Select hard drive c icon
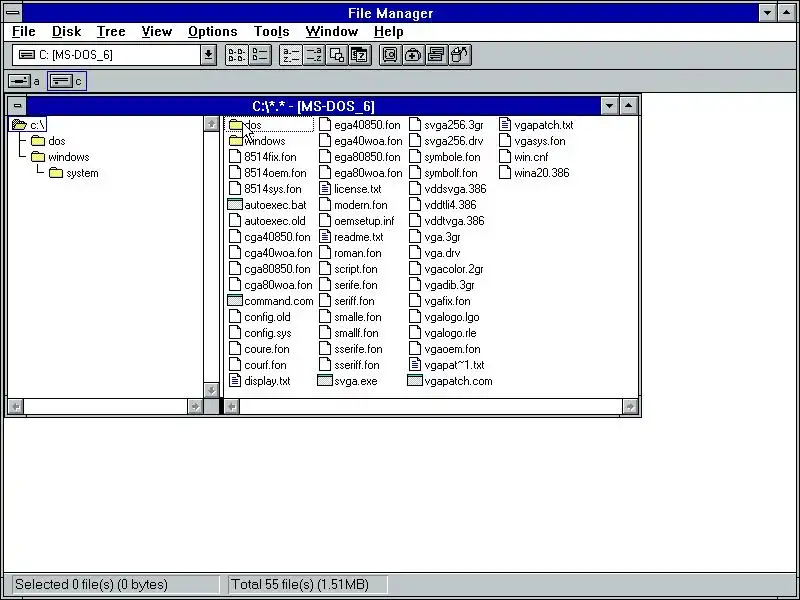This screenshot has width=800, height=600. click(x=61, y=81)
